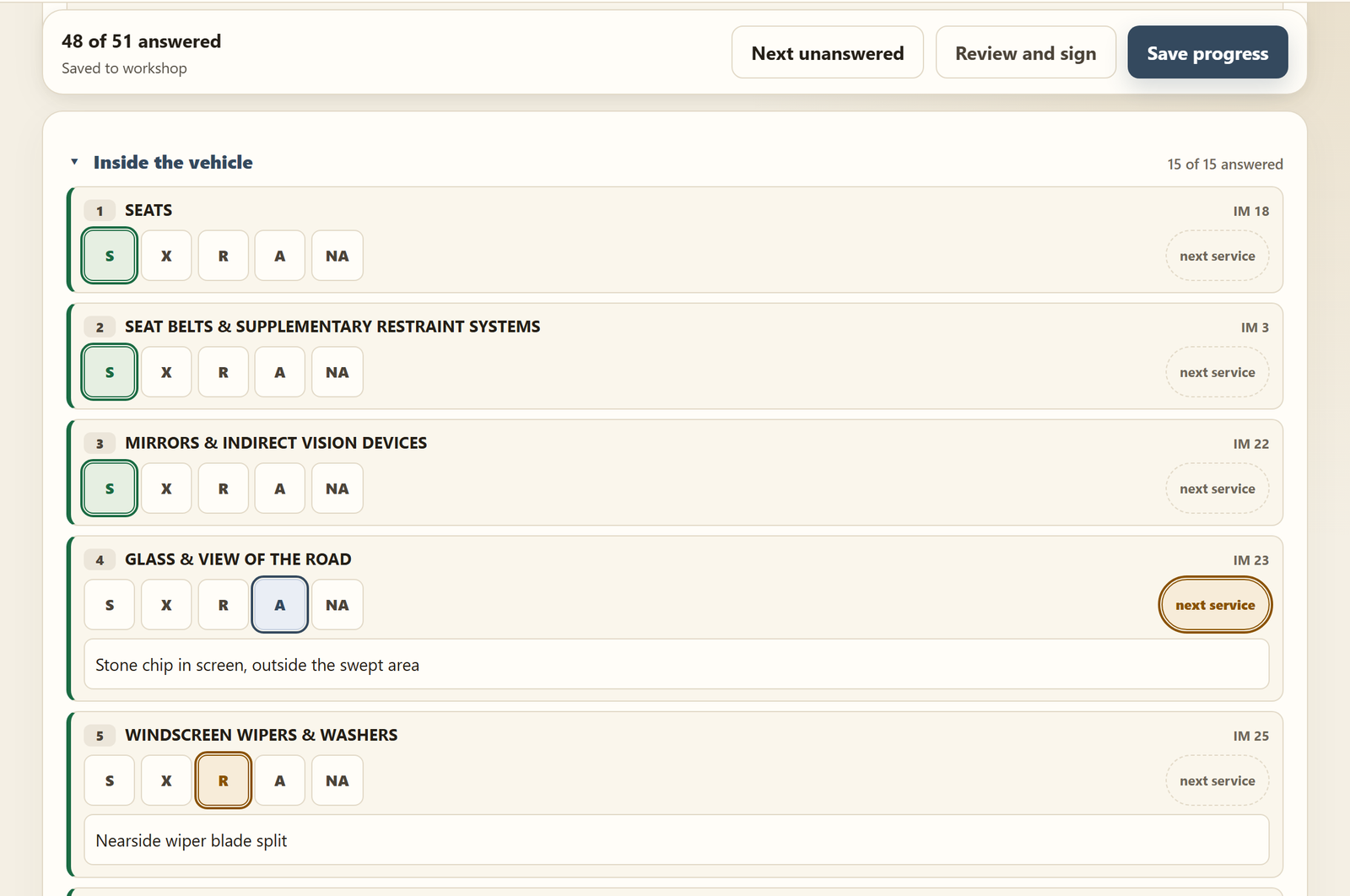Mark Windscreen Wipers & Washers as S
The height and width of the screenshot is (896, 1350).
110,780
